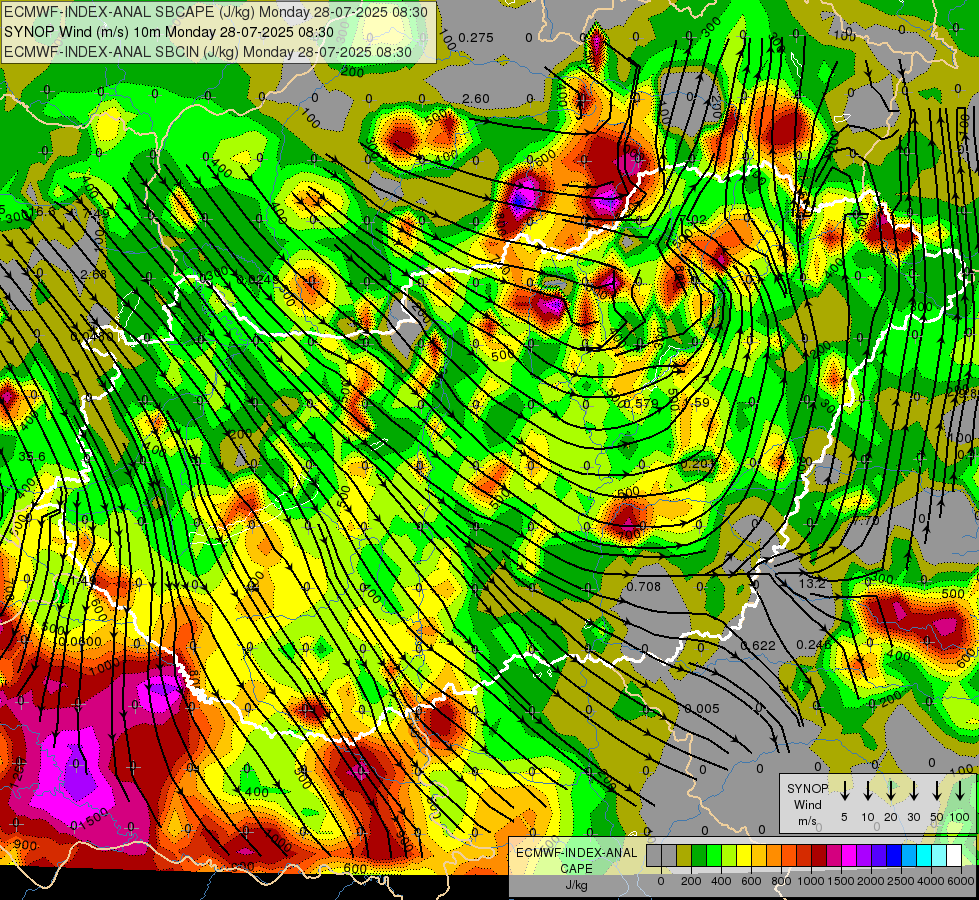Screen dimensions: 979x900
Task: Click the 30 m/s wind arrow in legend
Action: (x=913, y=791)
